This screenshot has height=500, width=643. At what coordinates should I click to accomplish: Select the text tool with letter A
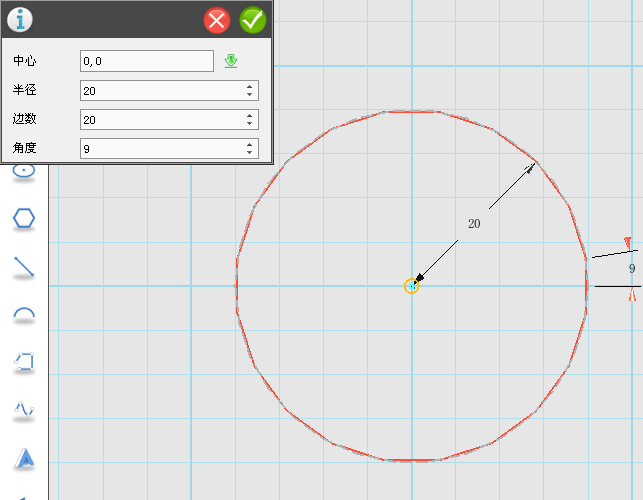[x=25, y=458]
